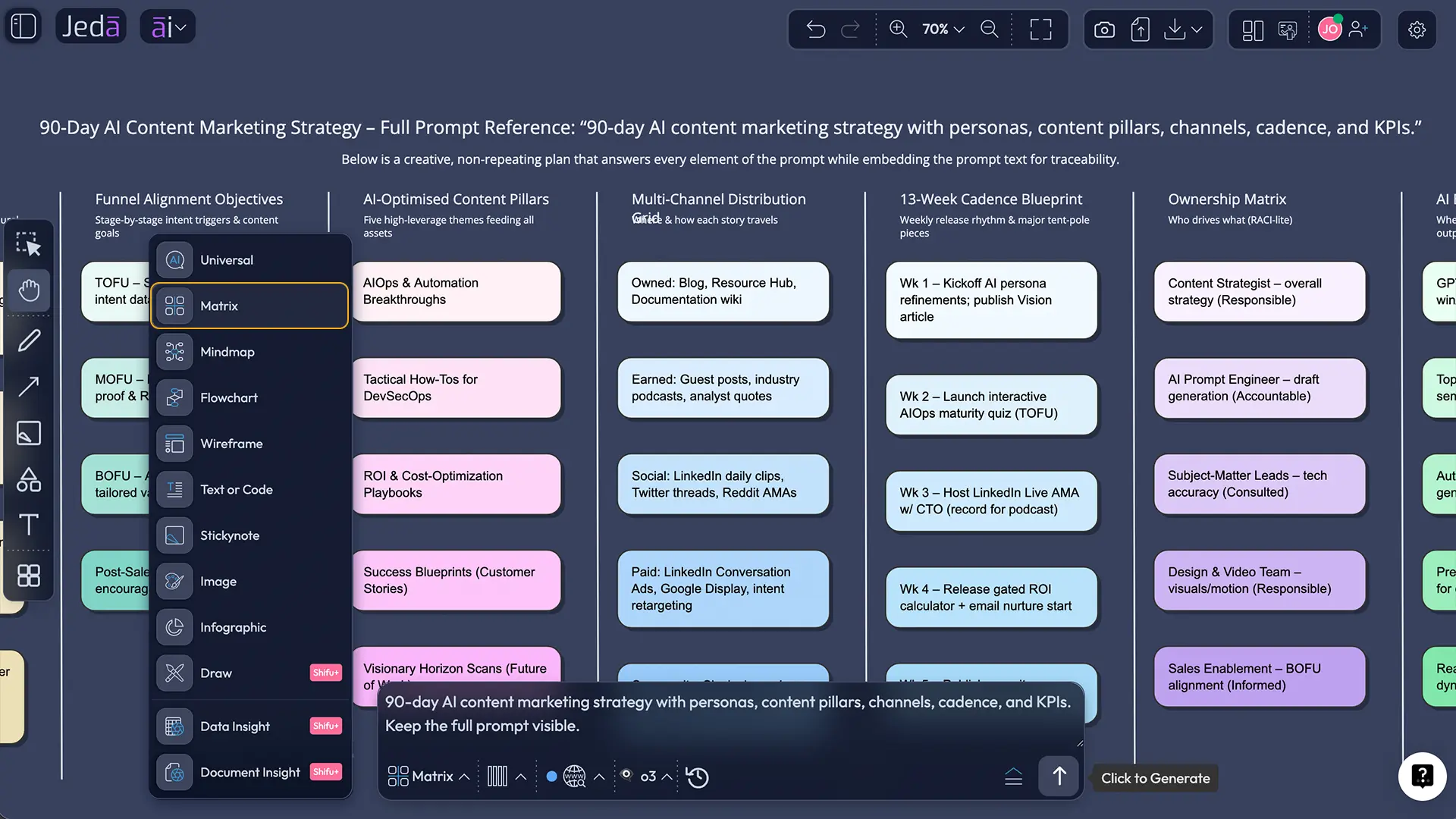
Task: Select Universal from the command menu
Action: 250,260
